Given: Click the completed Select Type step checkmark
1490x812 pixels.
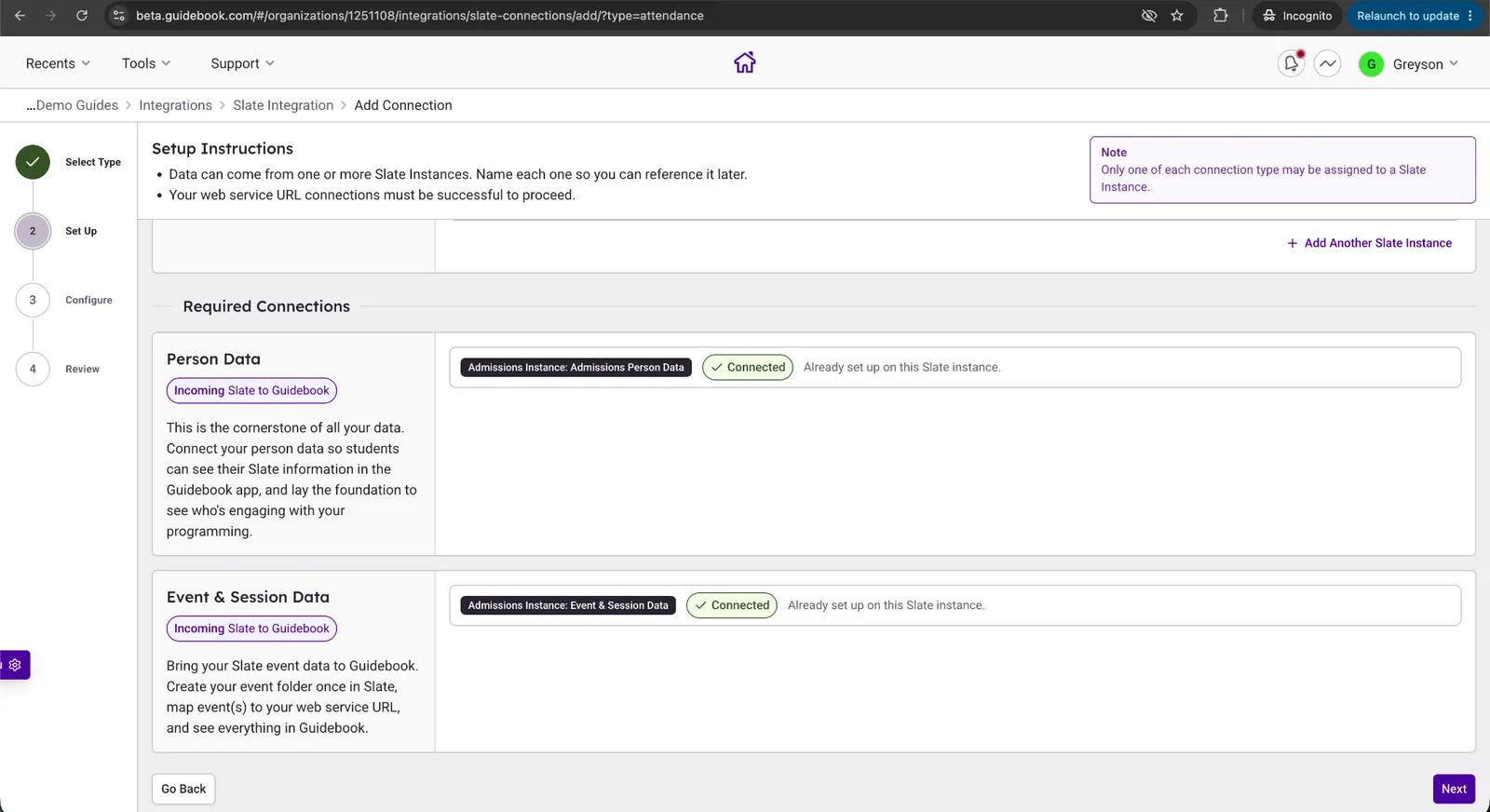Looking at the screenshot, I should tap(33, 162).
